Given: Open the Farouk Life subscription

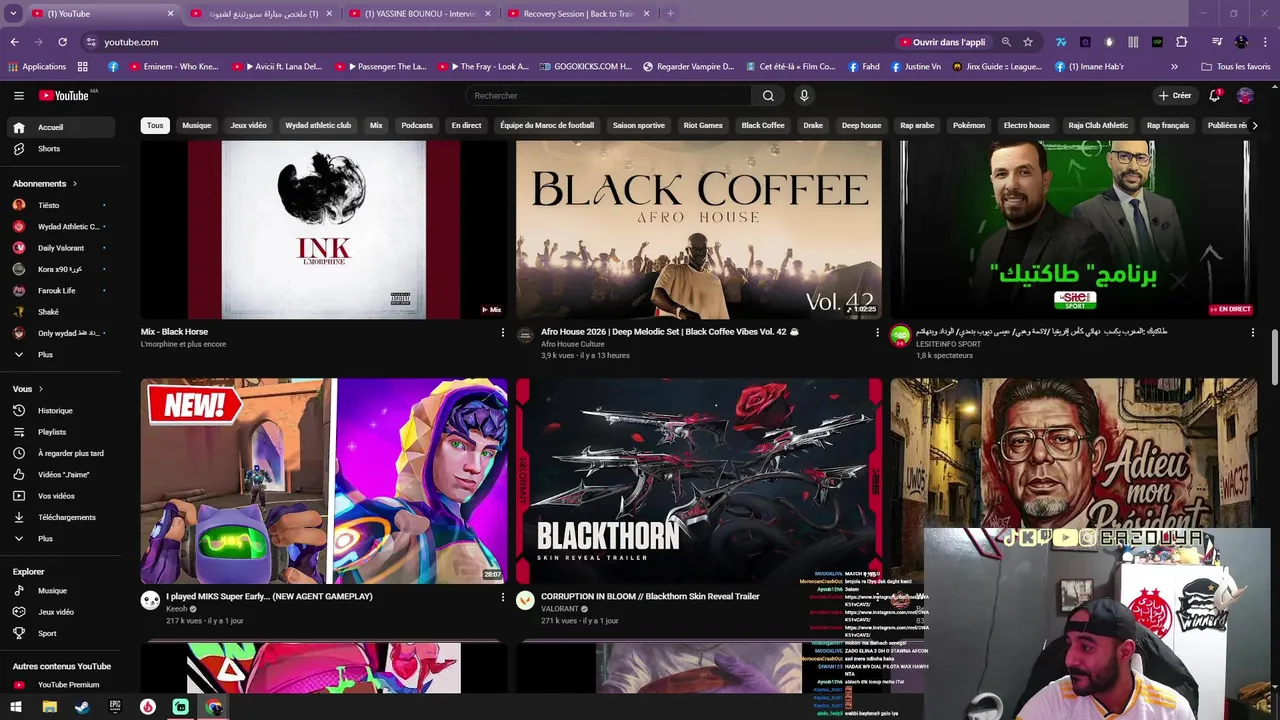Looking at the screenshot, I should tap(60, 291).
